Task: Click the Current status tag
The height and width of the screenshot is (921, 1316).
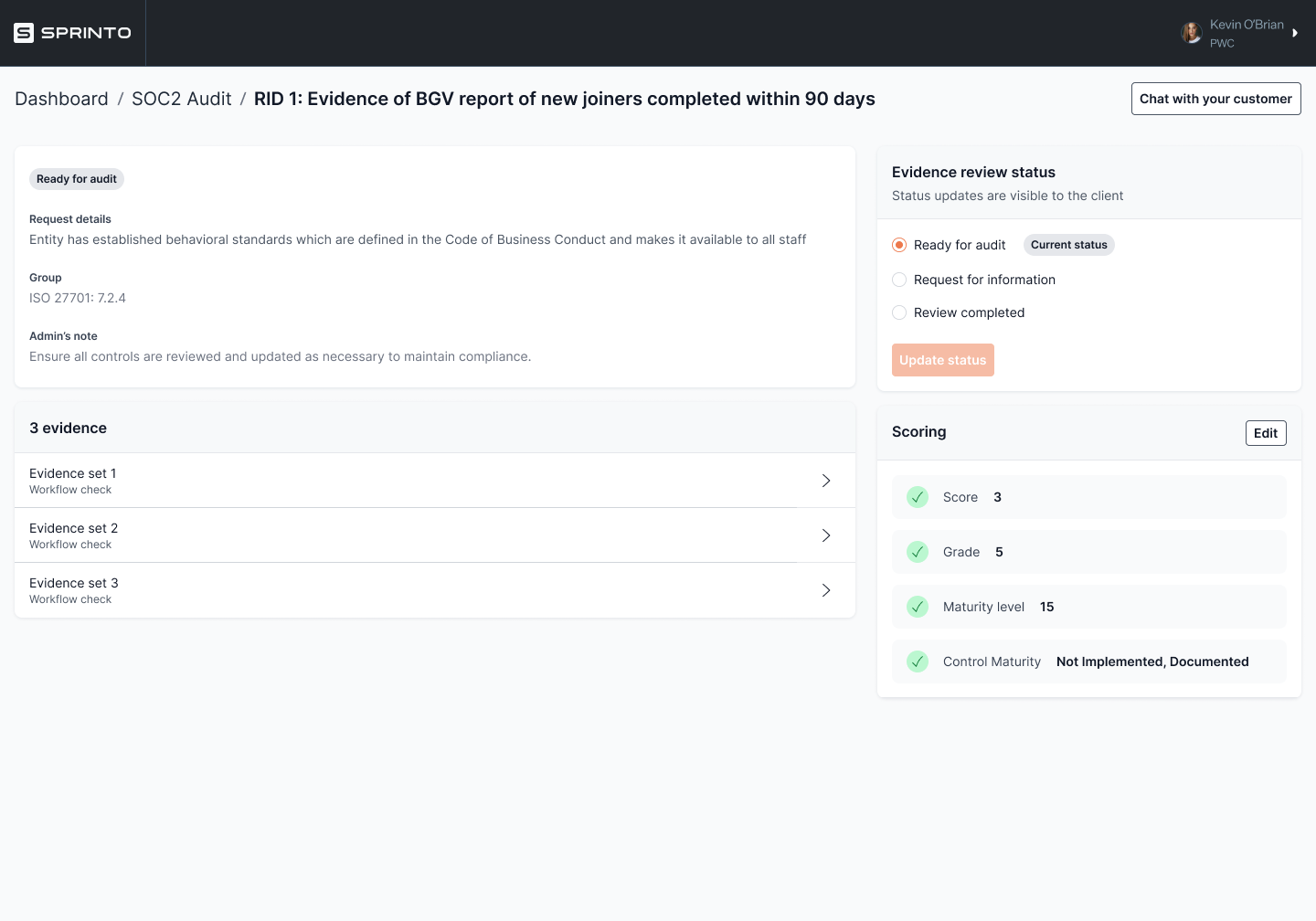Action: click(1068, 245)
